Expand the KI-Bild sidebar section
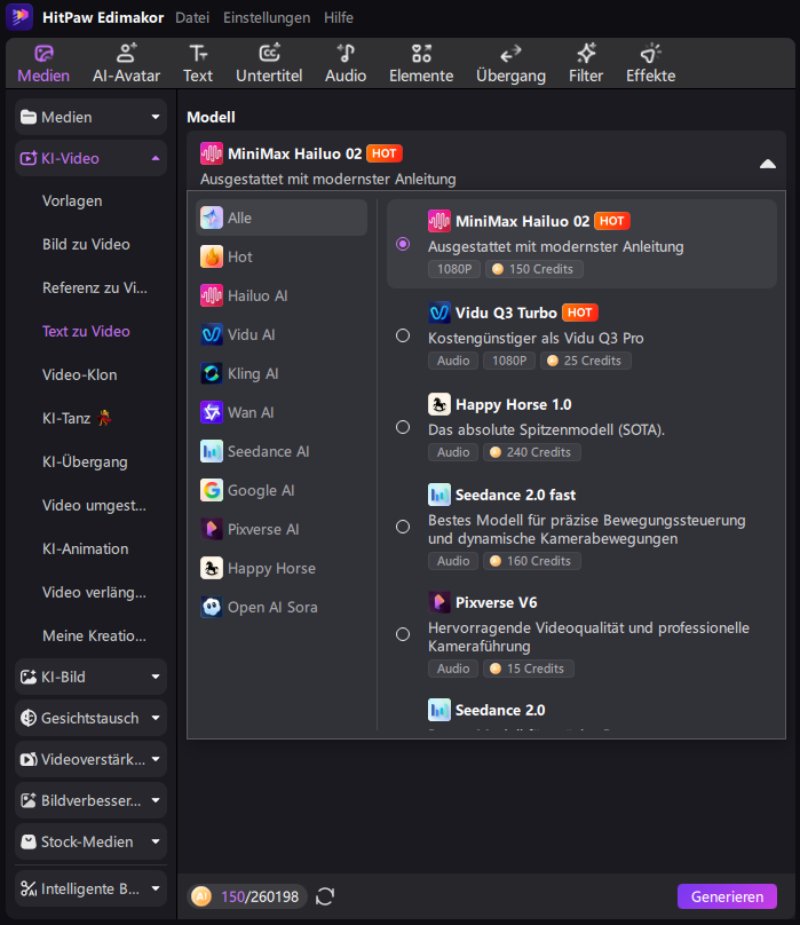The image size is (800, 925). point(91,677)
